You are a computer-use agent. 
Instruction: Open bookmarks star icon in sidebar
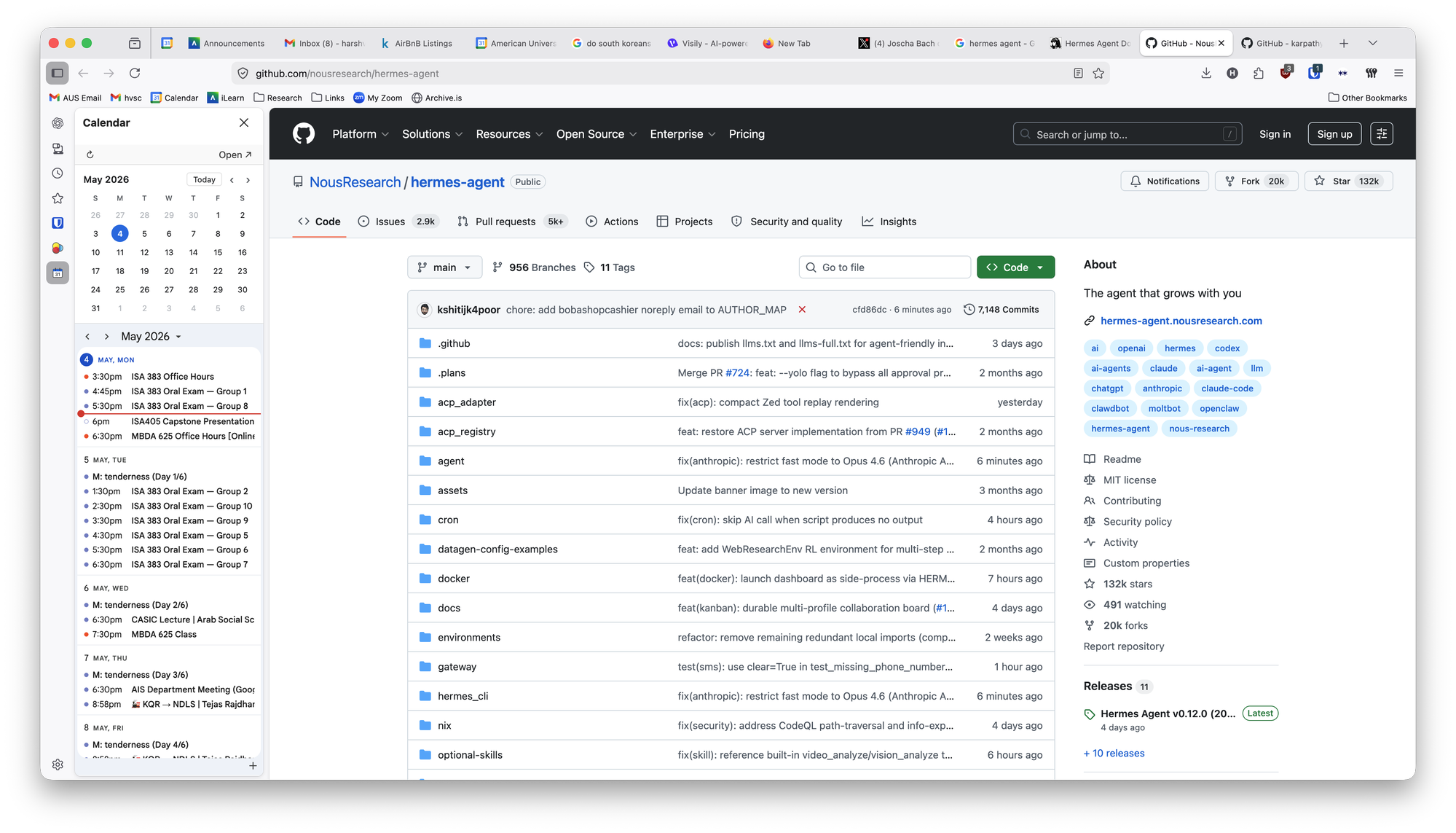(58, 198)
